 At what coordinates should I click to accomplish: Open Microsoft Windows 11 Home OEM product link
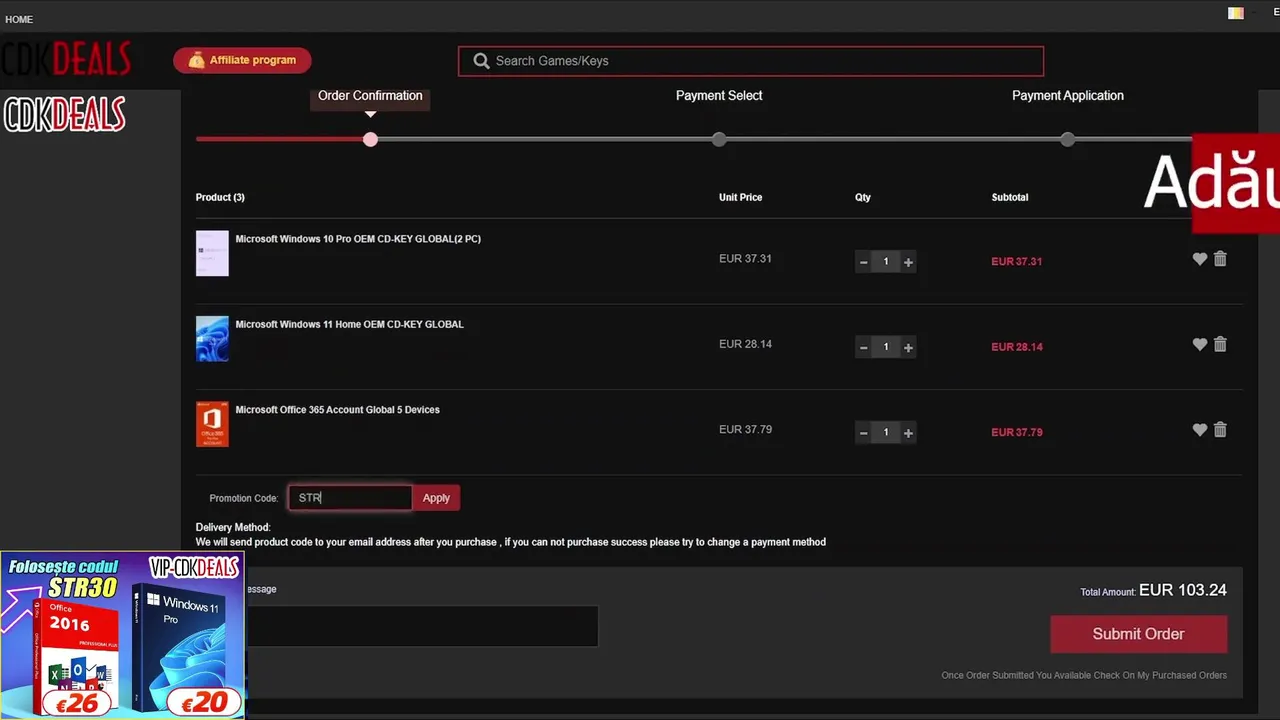click(x=349, y=324)
